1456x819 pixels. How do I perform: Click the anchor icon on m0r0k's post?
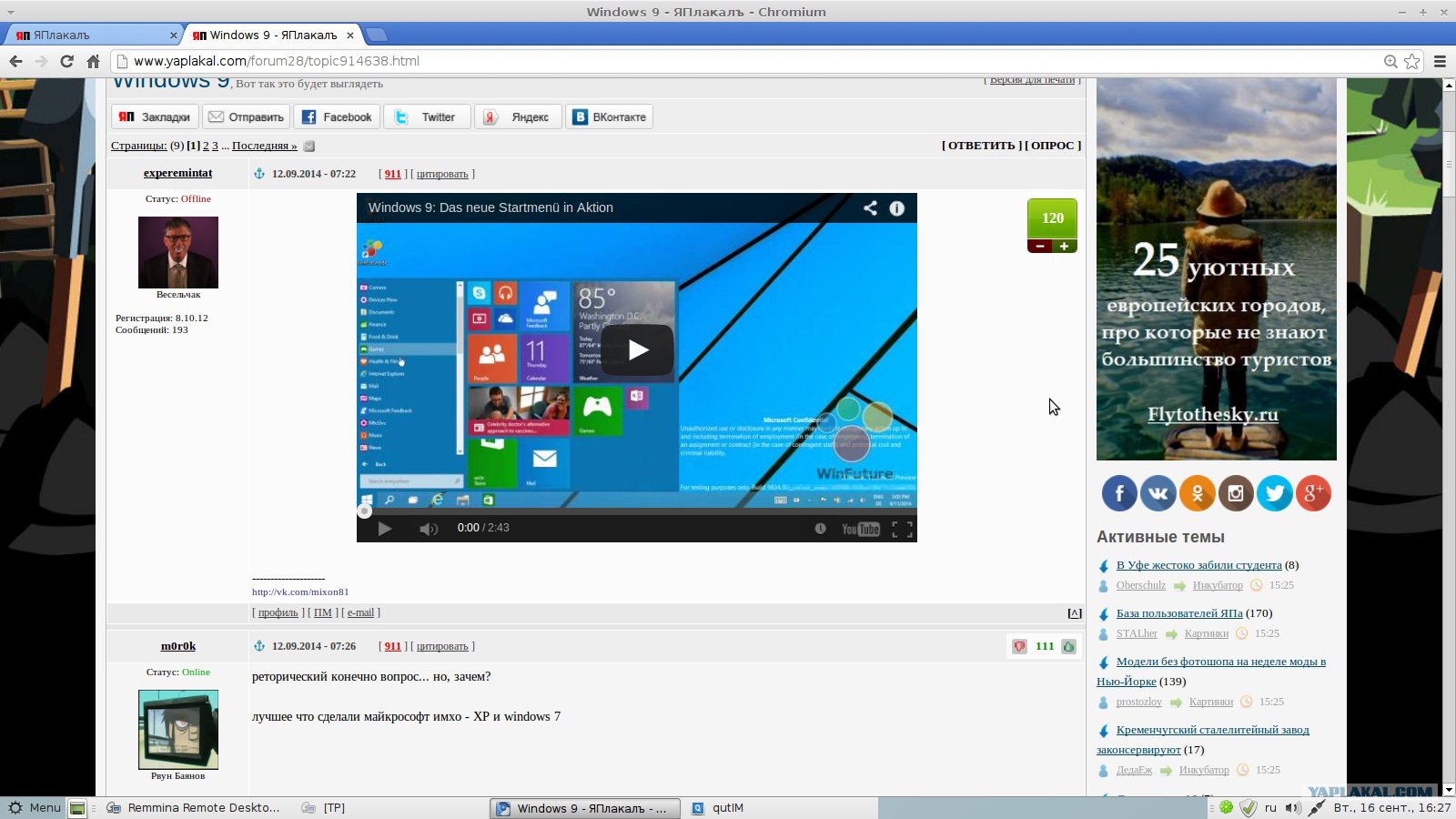258,646
